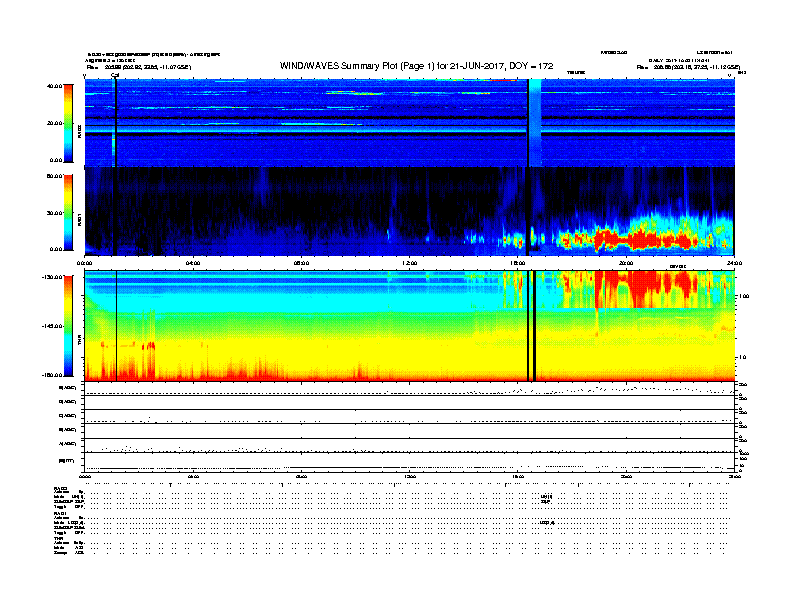Screen dimensions: 792x612
Task: Click the 16:00 label under RAD1 spectrogram
Action: click(518, 263)
